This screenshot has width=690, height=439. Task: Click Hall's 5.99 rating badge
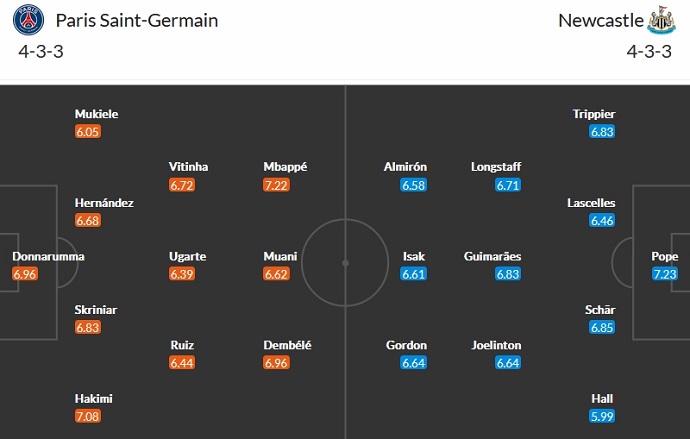[x=602, y=416]
